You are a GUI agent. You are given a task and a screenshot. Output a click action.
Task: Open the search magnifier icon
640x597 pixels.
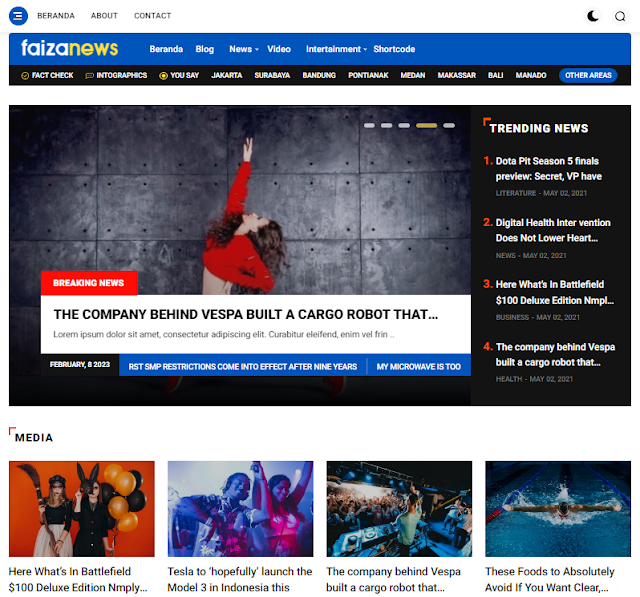click(x=620, y=16)
